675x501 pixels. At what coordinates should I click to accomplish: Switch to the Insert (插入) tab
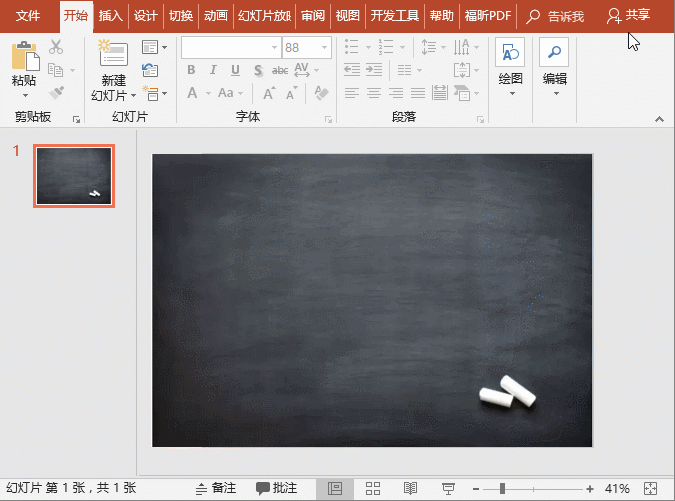[111, 15]
